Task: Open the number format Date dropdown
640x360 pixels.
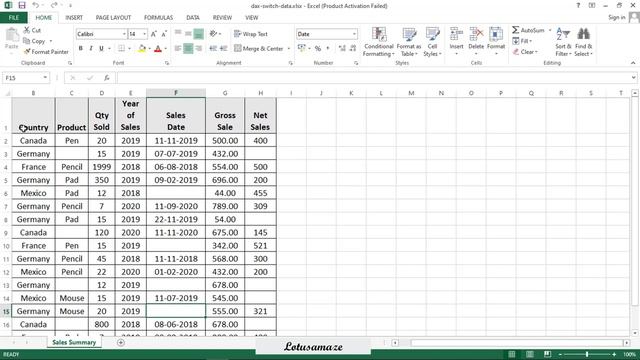Action: (354, 34)
